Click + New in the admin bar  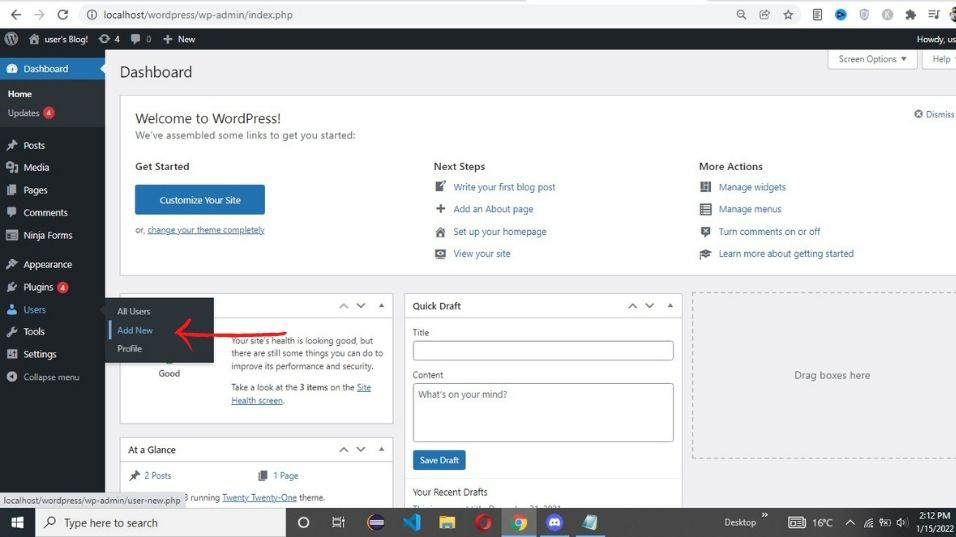pyautogui.click(x=179, y=39)
